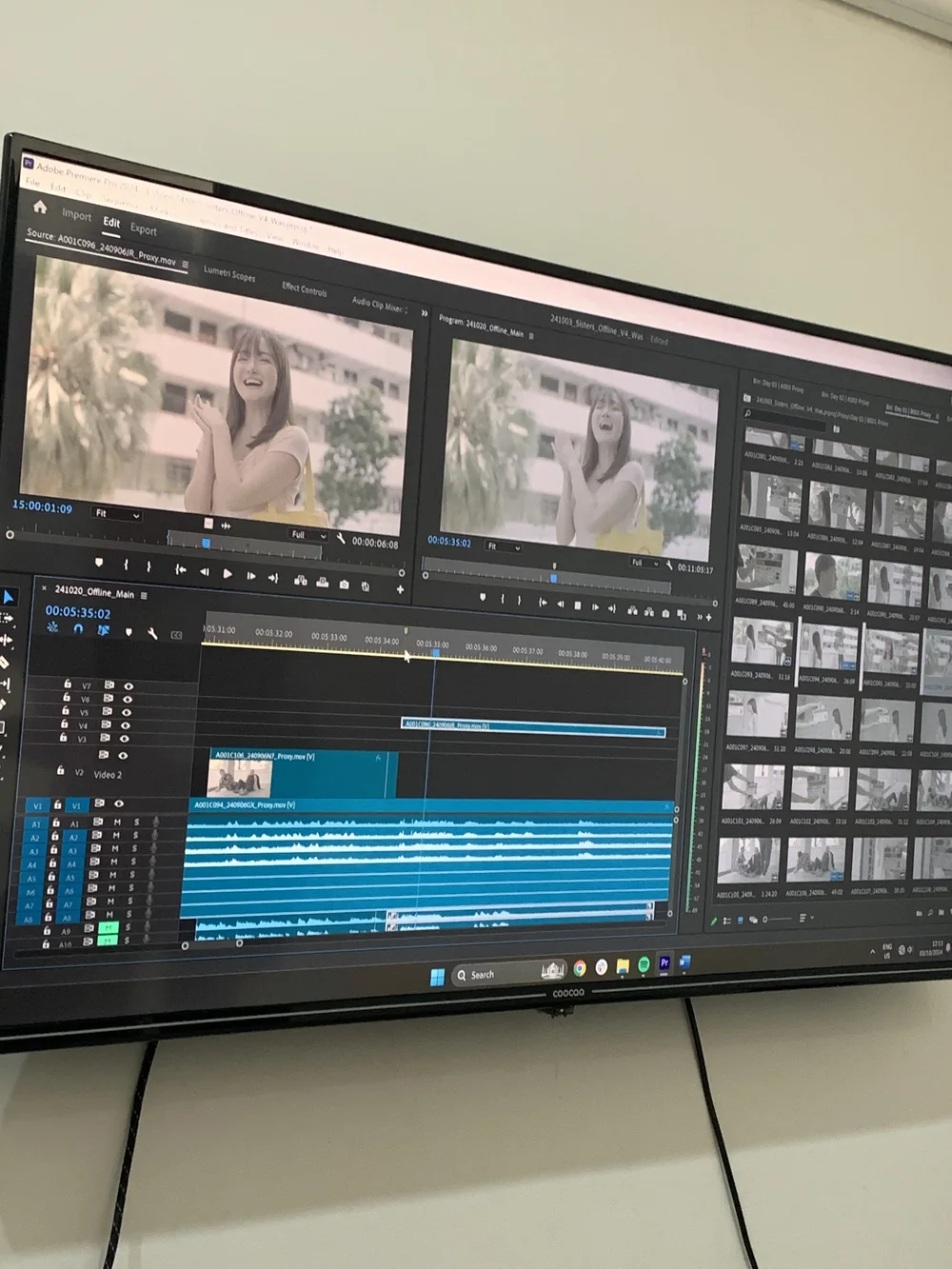
Task: Click Insert button in Source monitor
Action: point(300,580)
